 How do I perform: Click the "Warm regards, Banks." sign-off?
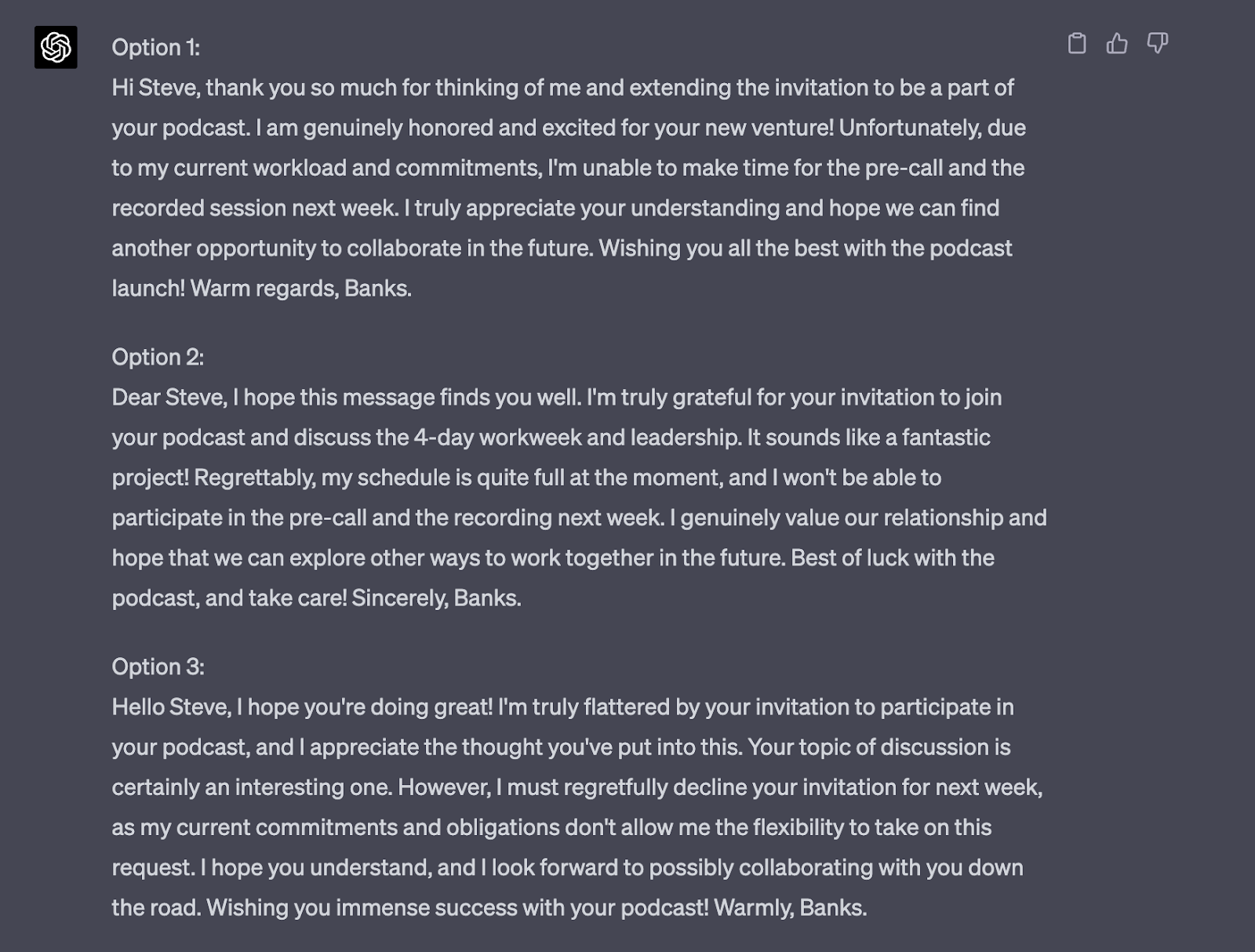pyautogui.click(x=300, y=289)
